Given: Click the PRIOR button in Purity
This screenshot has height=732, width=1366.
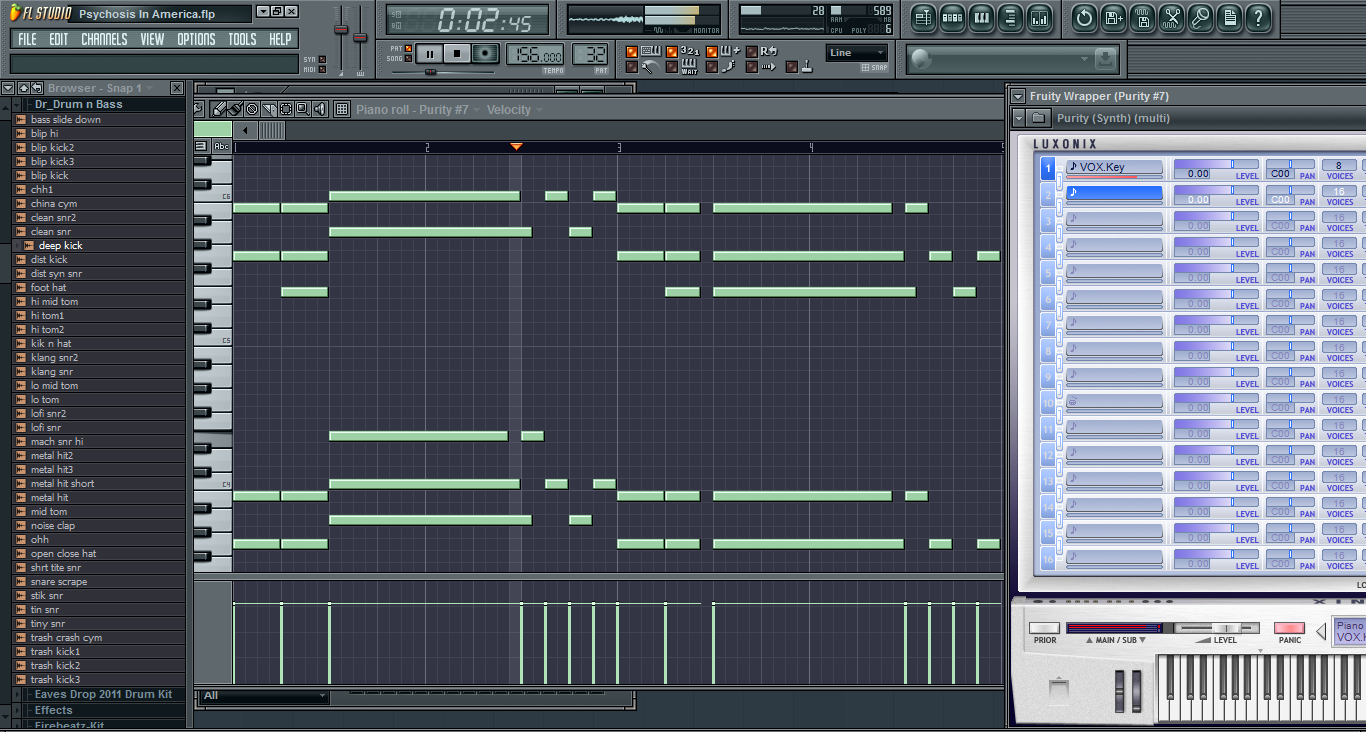Looking at the screenshot, I should [x=1045, y=629].
